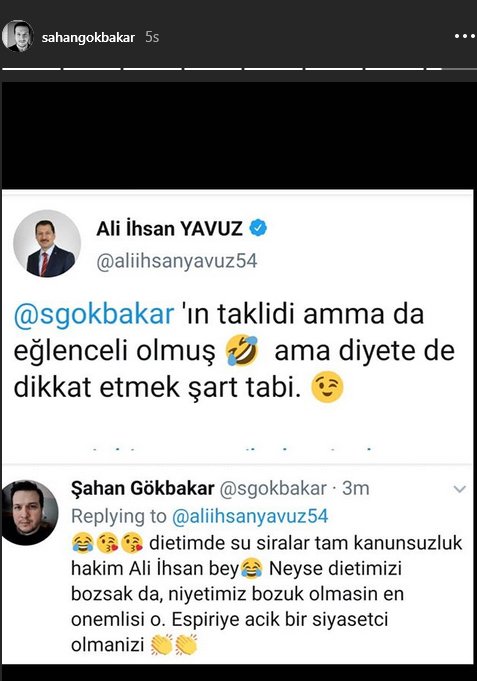Viewport: 477px width, 681px height.
Task: Click Şahan Gökbakar reply avatar
Action: 29,512
